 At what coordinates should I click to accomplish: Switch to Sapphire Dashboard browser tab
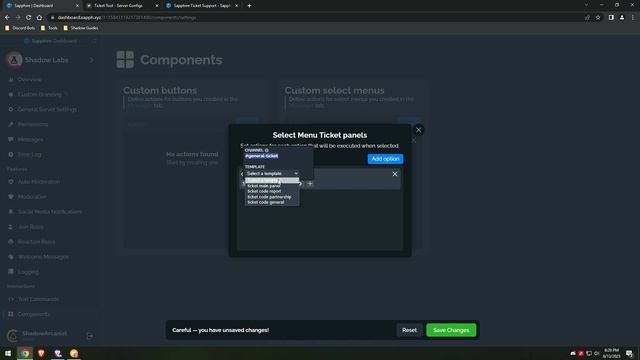tap(42, 6)
